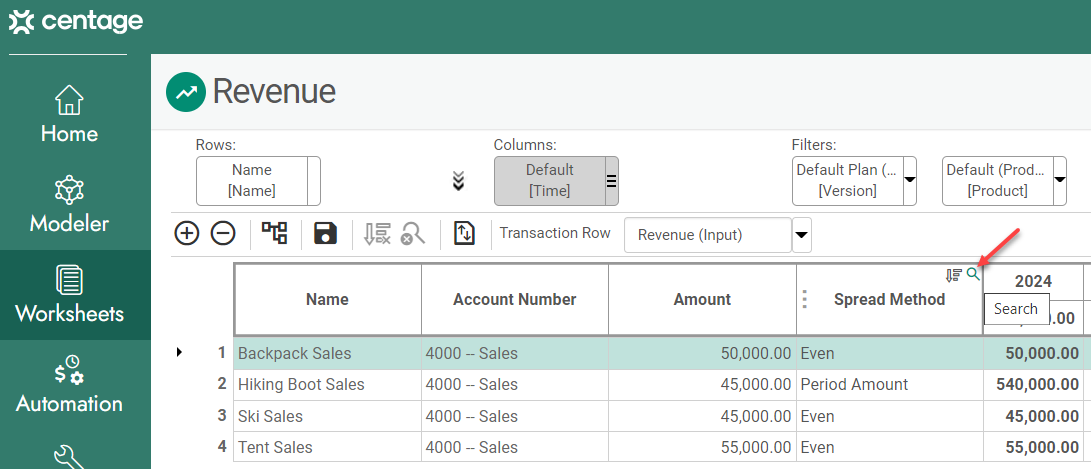Open the Default Product filter dropdown
Screen dimensions: 1091x469
pyautogui.click(x=1060, y=181)
